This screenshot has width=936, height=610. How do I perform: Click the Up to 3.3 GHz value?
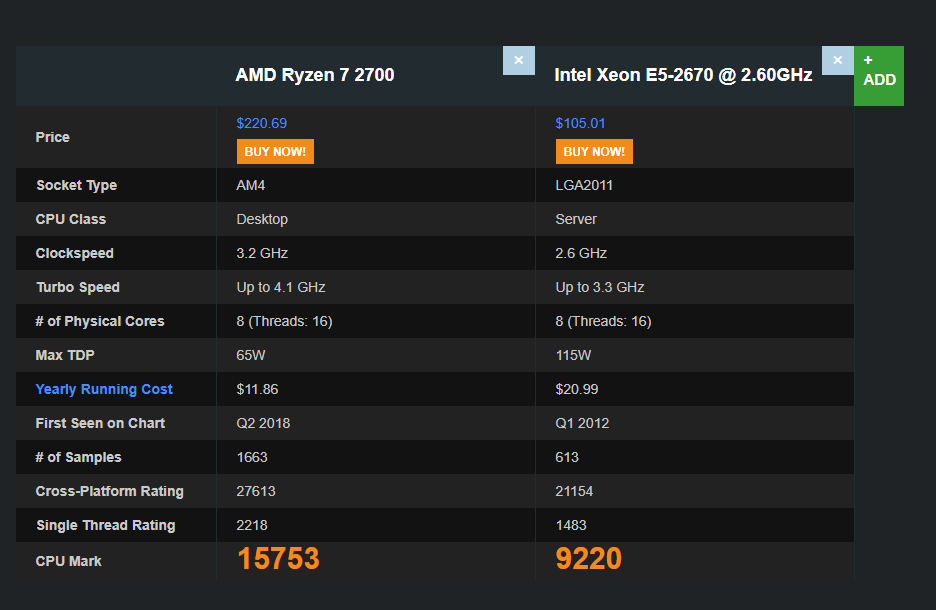[600, 288]
